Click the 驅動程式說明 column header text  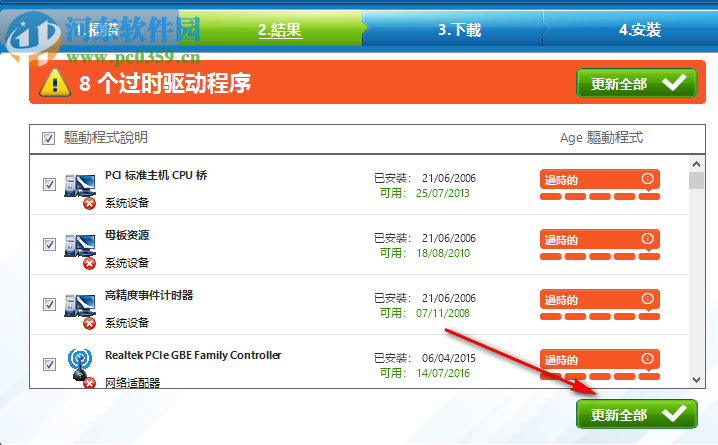pyautogui.click(x=106, y=137)
